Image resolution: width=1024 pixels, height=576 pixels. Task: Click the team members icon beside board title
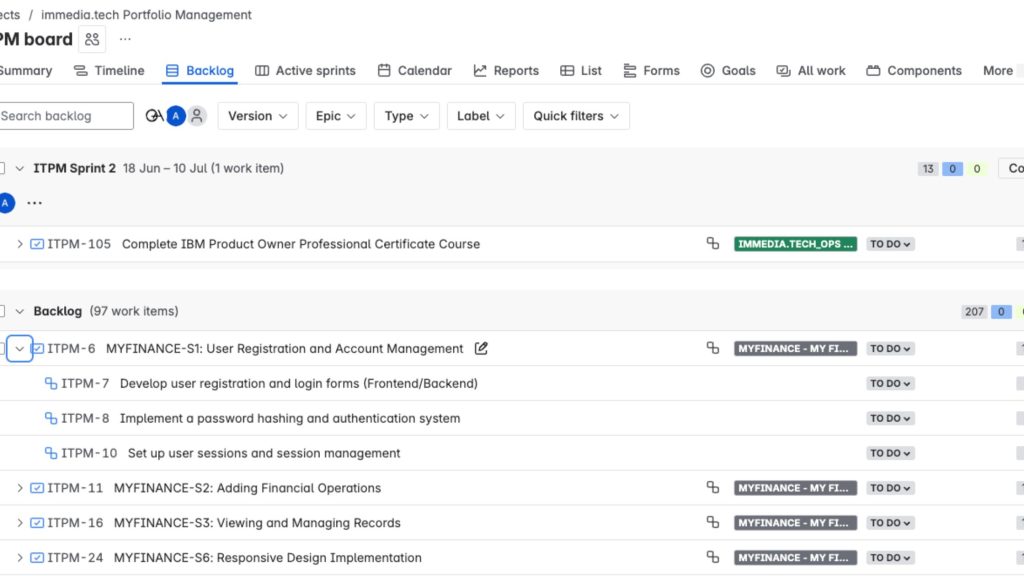click(x=92, y=40)
